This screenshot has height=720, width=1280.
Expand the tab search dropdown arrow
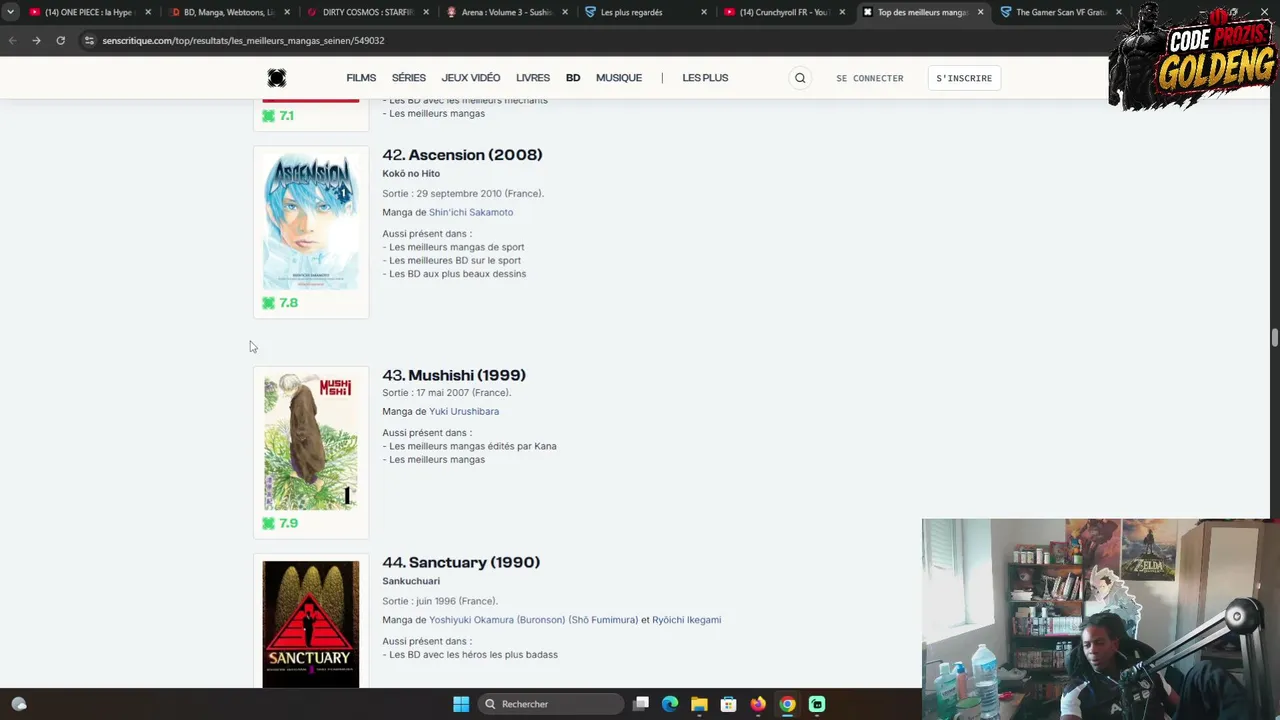(10, 12)
